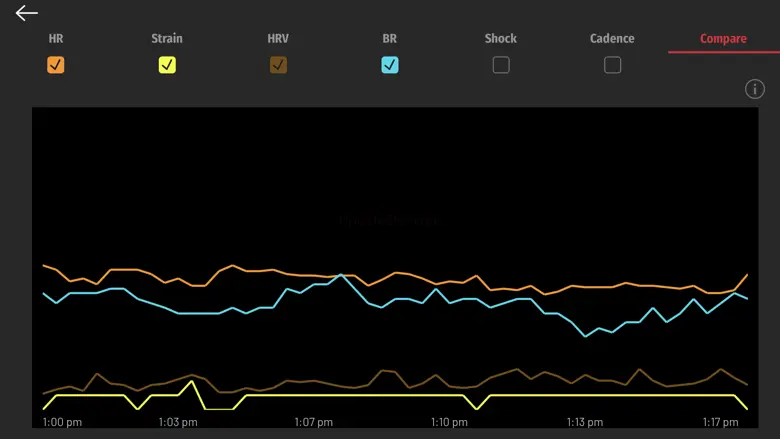
Task: Uncheck the orange HR checkbox
Action: click(x=56, y=65)
